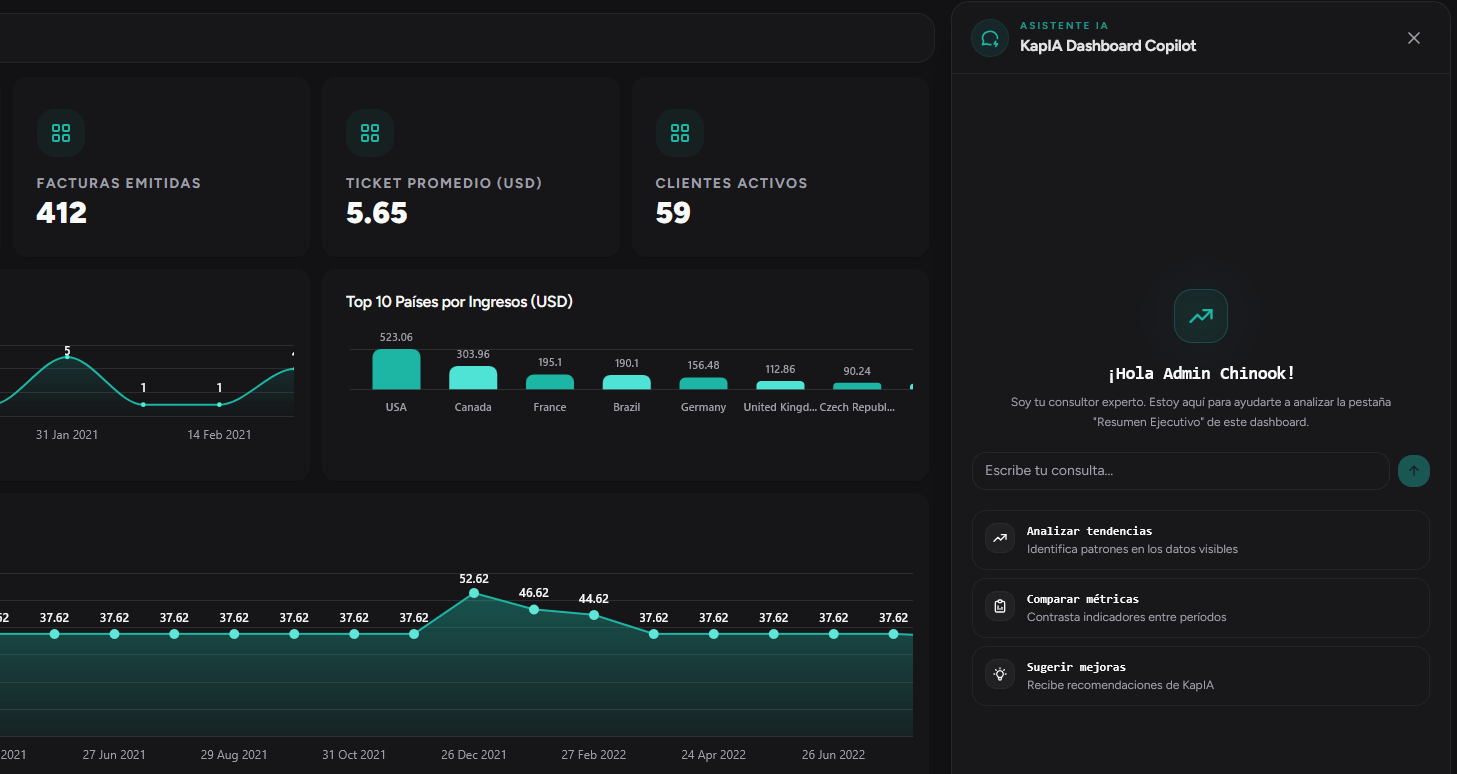Click the France bar in countries chart
Screen dimensions: 1457x774
pyautogui.click(x=550, y=382)
